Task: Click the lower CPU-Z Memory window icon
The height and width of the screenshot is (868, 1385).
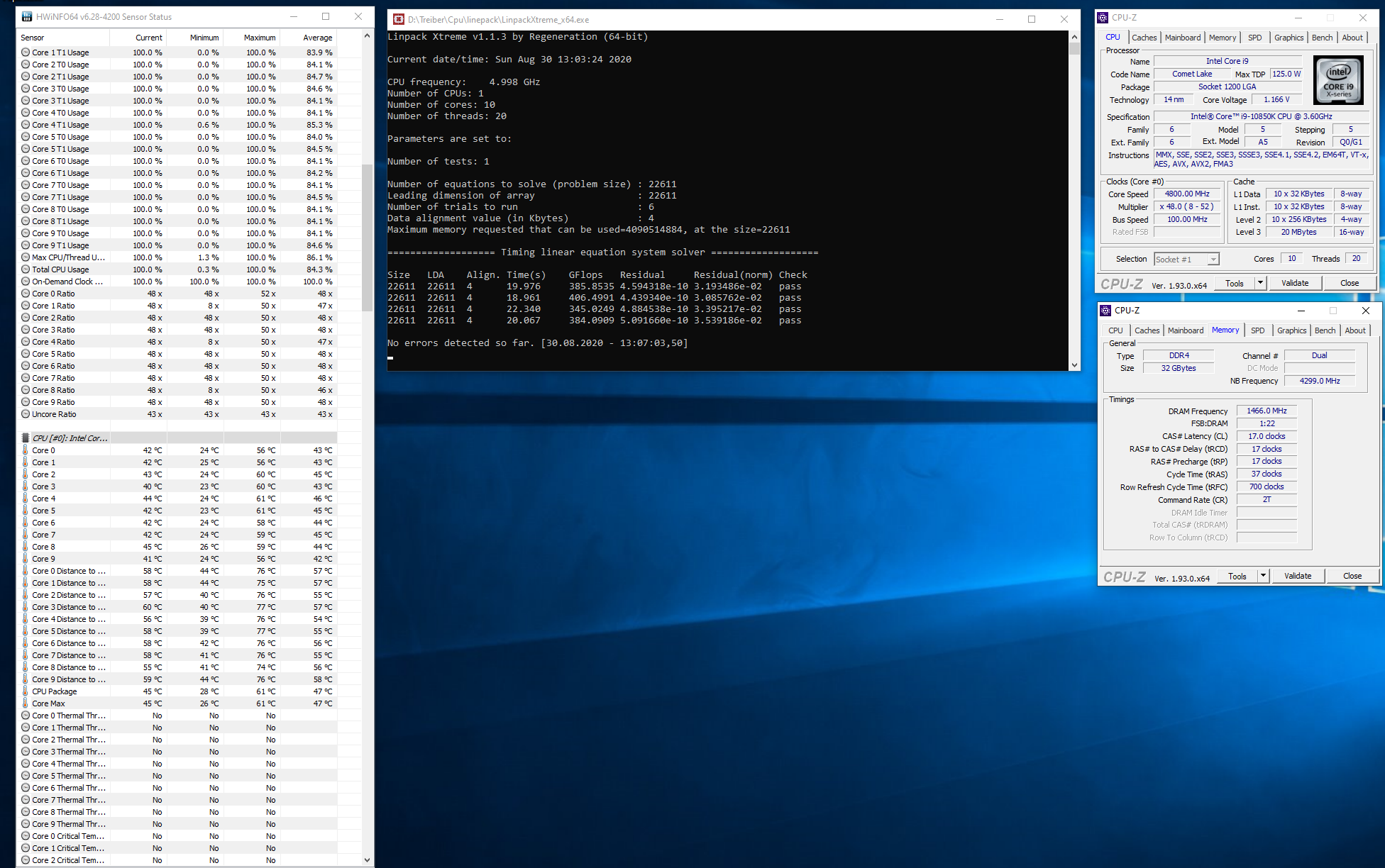Action: click(1105, 311)
